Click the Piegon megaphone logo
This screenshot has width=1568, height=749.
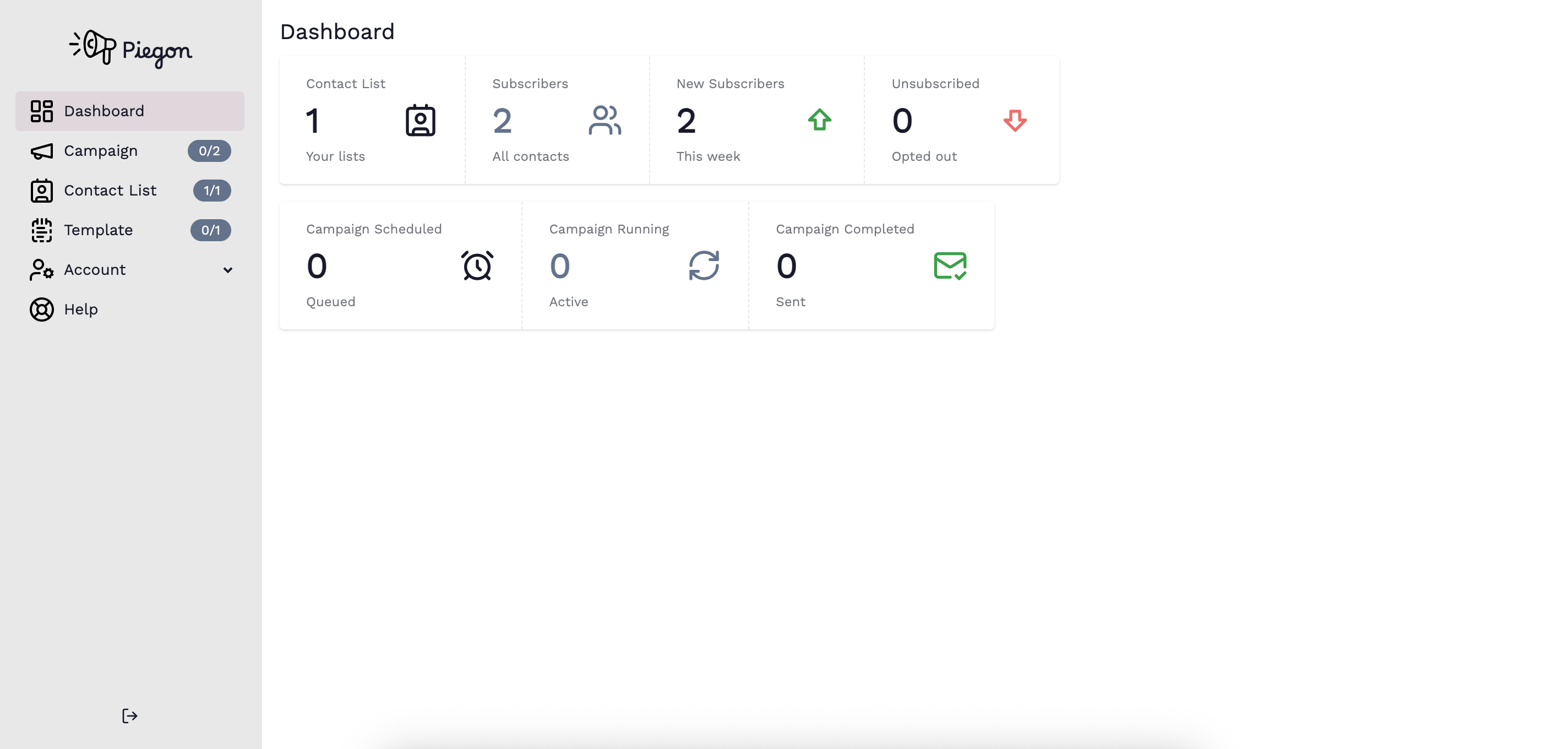tap(131, 48)
